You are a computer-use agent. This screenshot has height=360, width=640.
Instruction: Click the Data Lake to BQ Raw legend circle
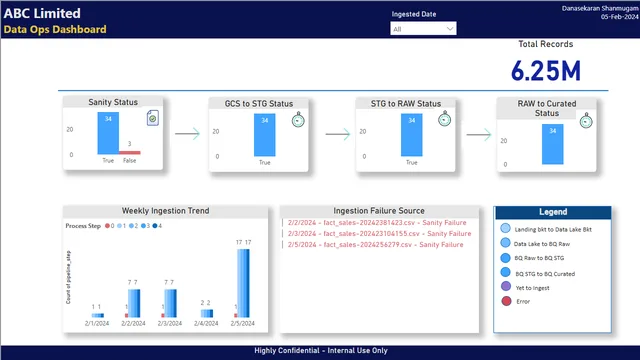505,242
